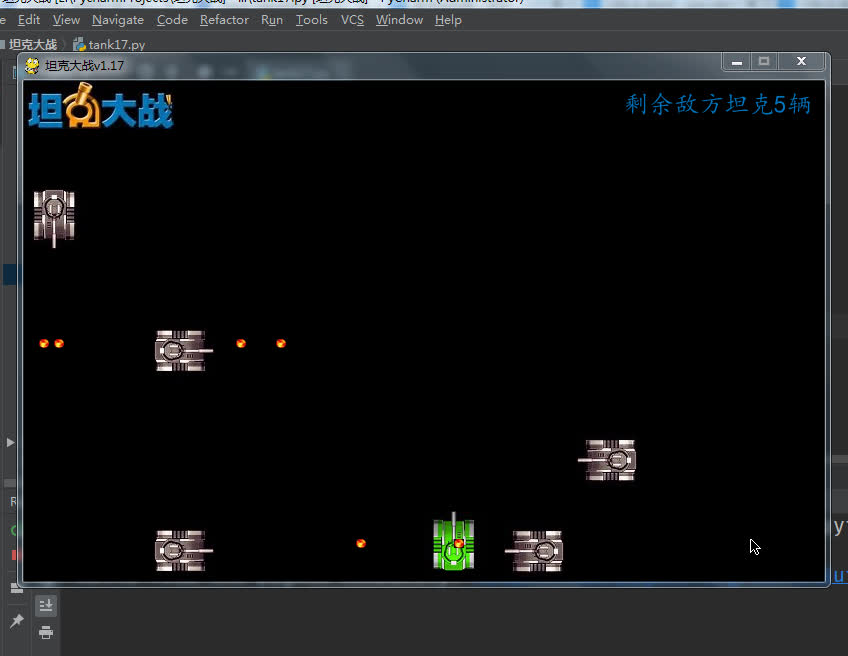
Task: Minimize the 坦克大战v1.17 game window
Action: coord(736,62)
